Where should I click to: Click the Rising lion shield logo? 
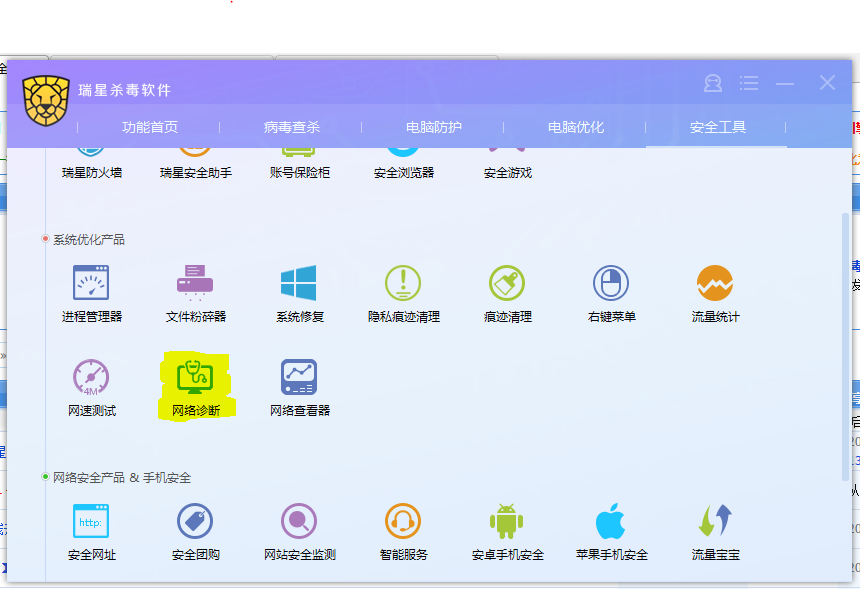click(x=46, y=101)
